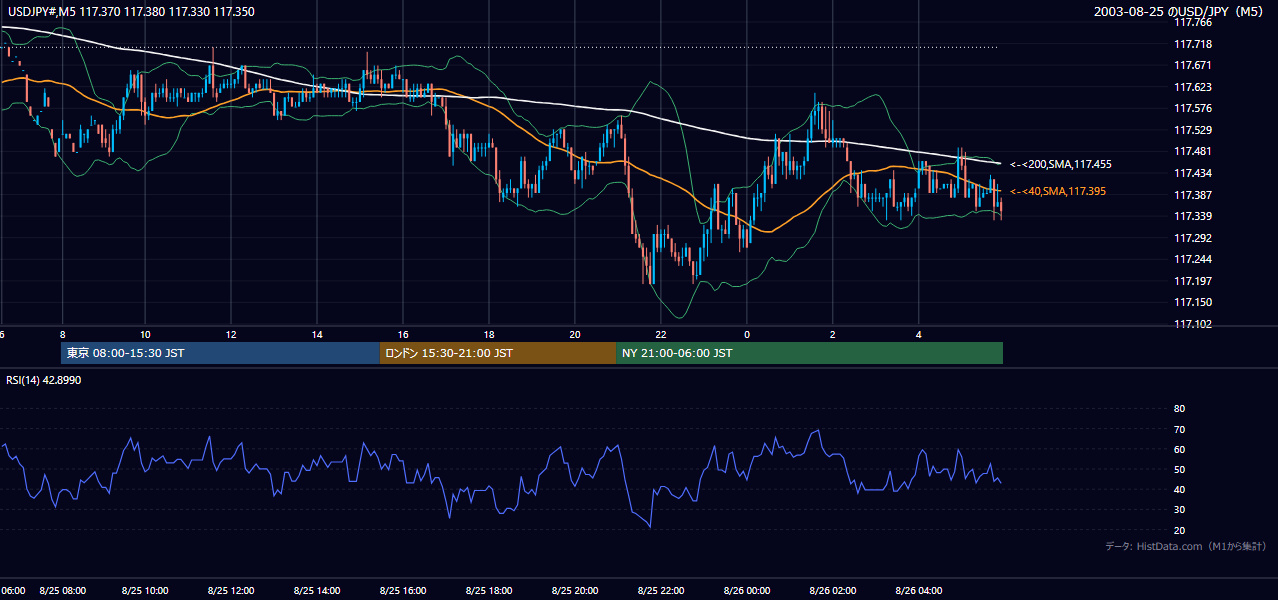Click price level 117.766 on the axis
1278x600 pixels.
click(x=1192, y=22)
